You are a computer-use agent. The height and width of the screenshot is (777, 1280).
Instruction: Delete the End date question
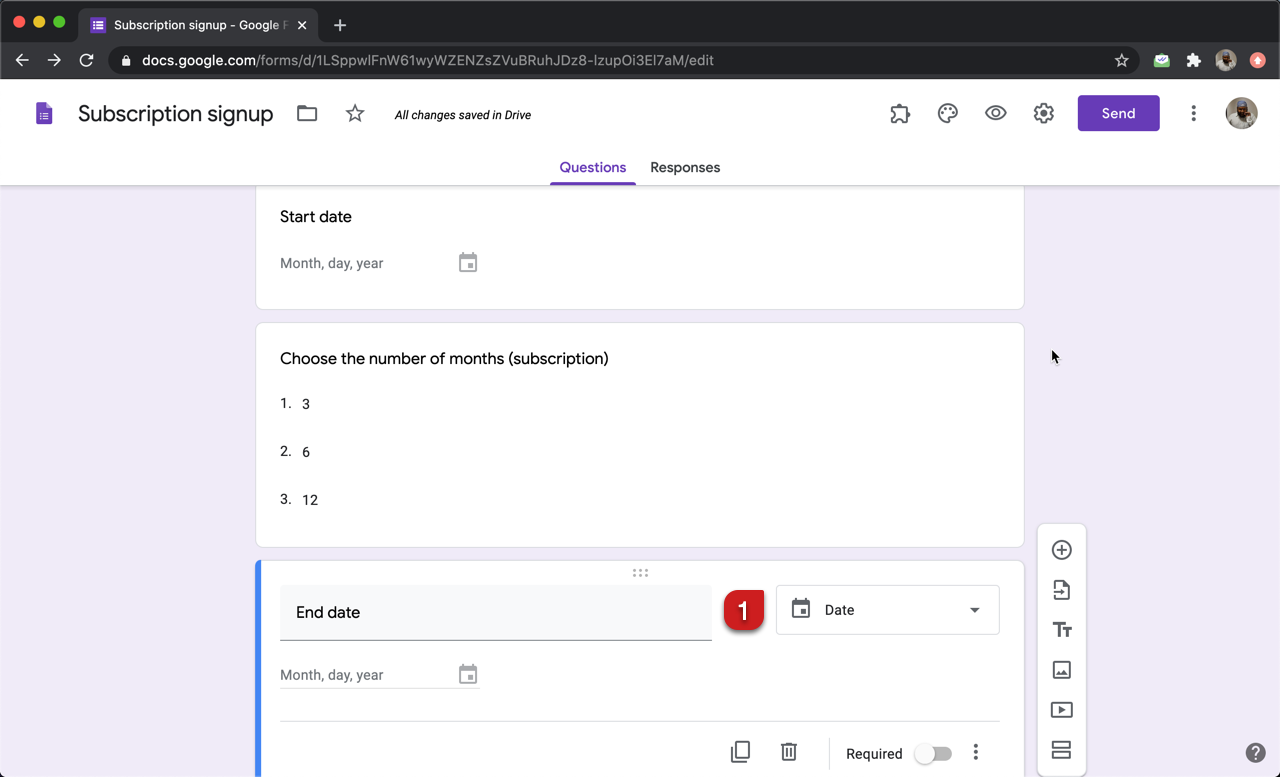pos(789,751)
